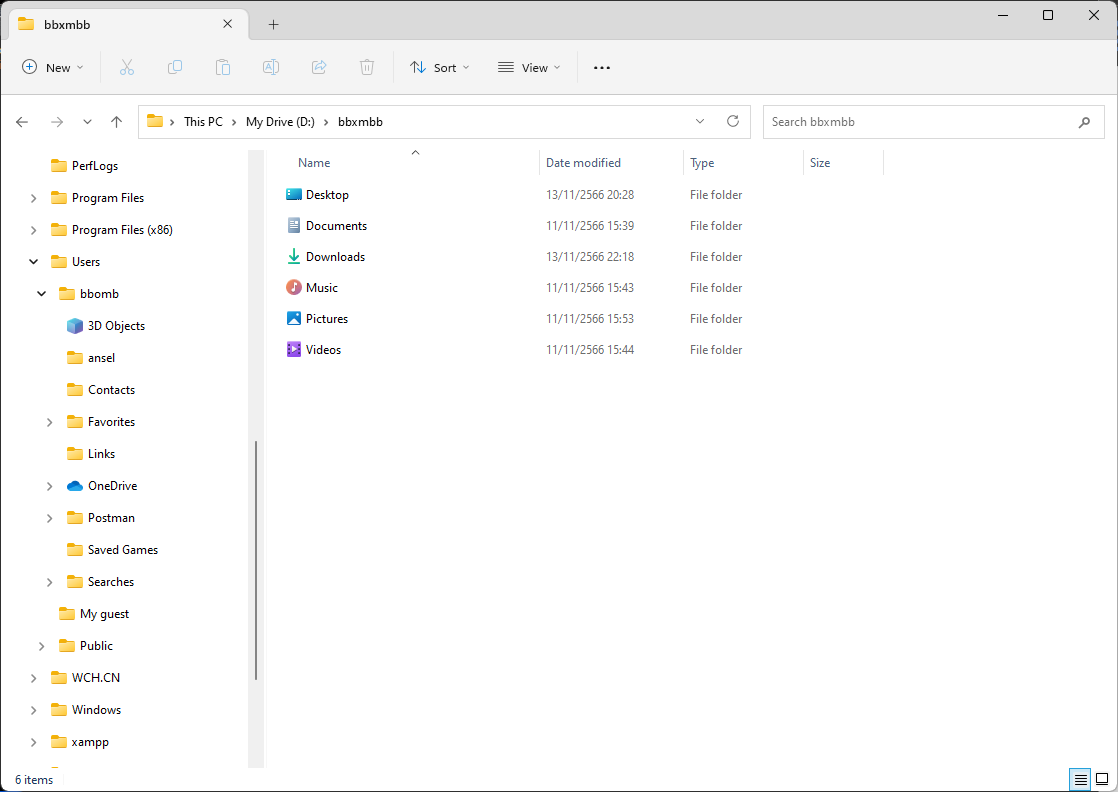
Task: Click the New button
Action: pyautogui.click(x=53, y=67)
